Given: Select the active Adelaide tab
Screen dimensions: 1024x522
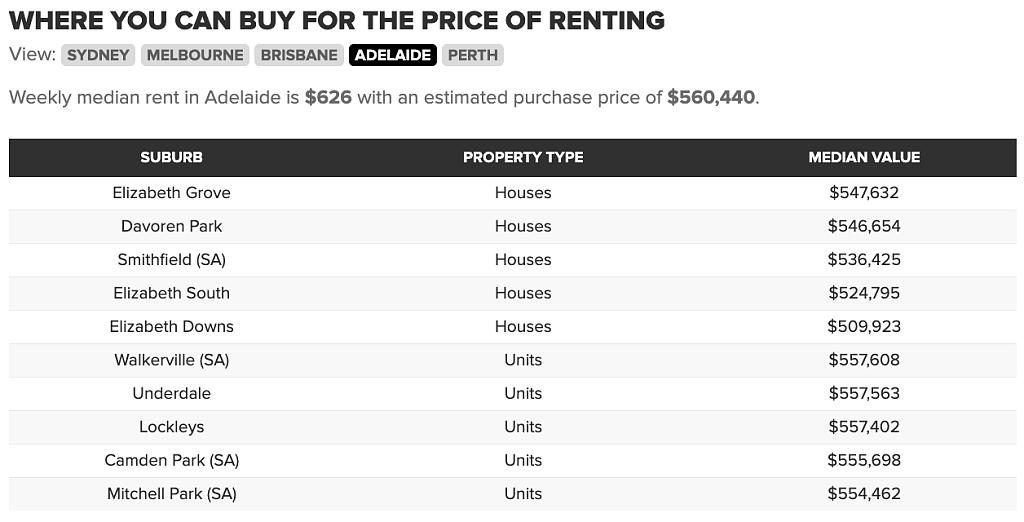Looking at the screenshot, I should (x=392, y=55).
